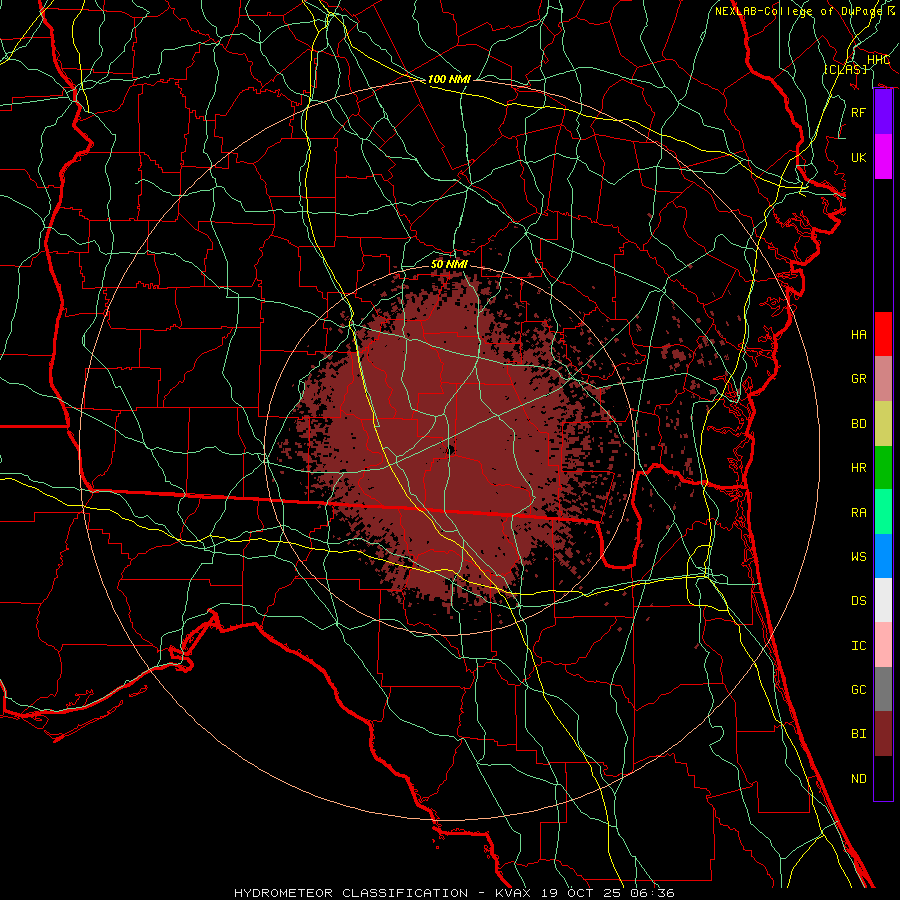Click the DS legend label
Screen dimensions: 900x900
click(x=859, y=601)
